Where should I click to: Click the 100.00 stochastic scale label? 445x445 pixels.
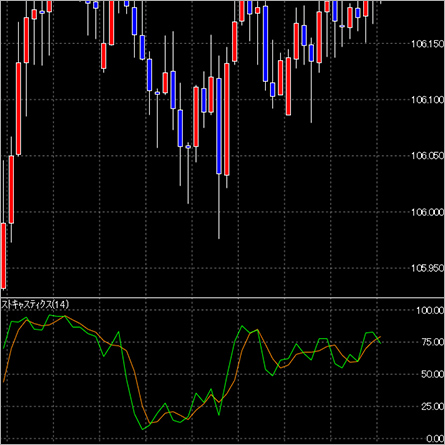pos(430,311)
